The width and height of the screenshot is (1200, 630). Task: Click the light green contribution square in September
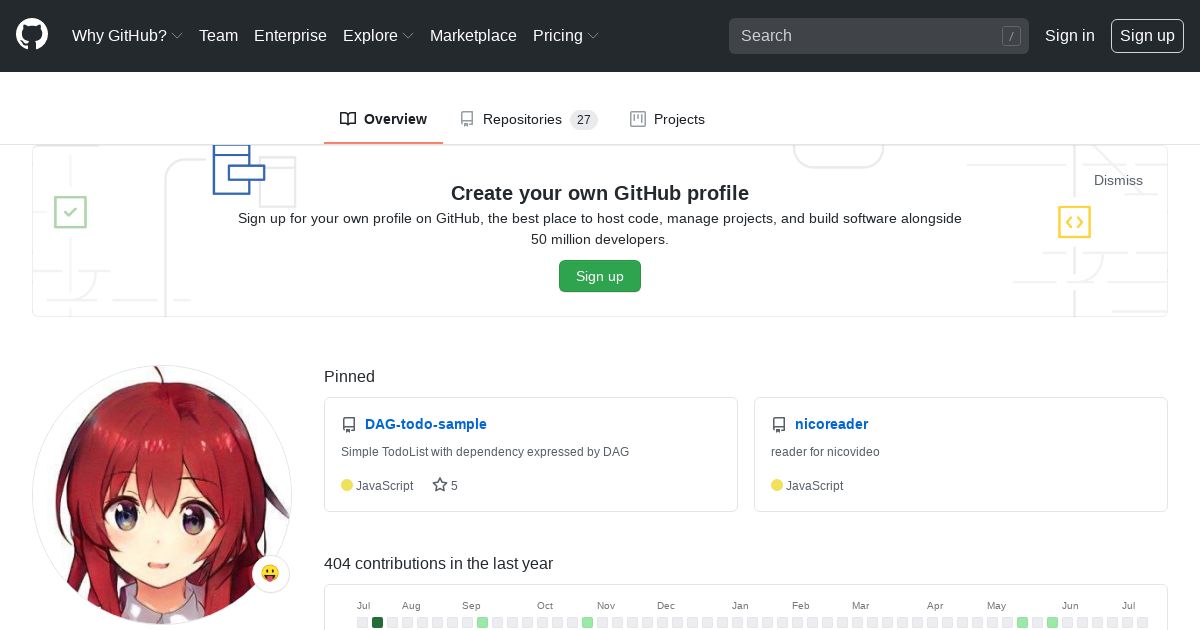point(483,622)
